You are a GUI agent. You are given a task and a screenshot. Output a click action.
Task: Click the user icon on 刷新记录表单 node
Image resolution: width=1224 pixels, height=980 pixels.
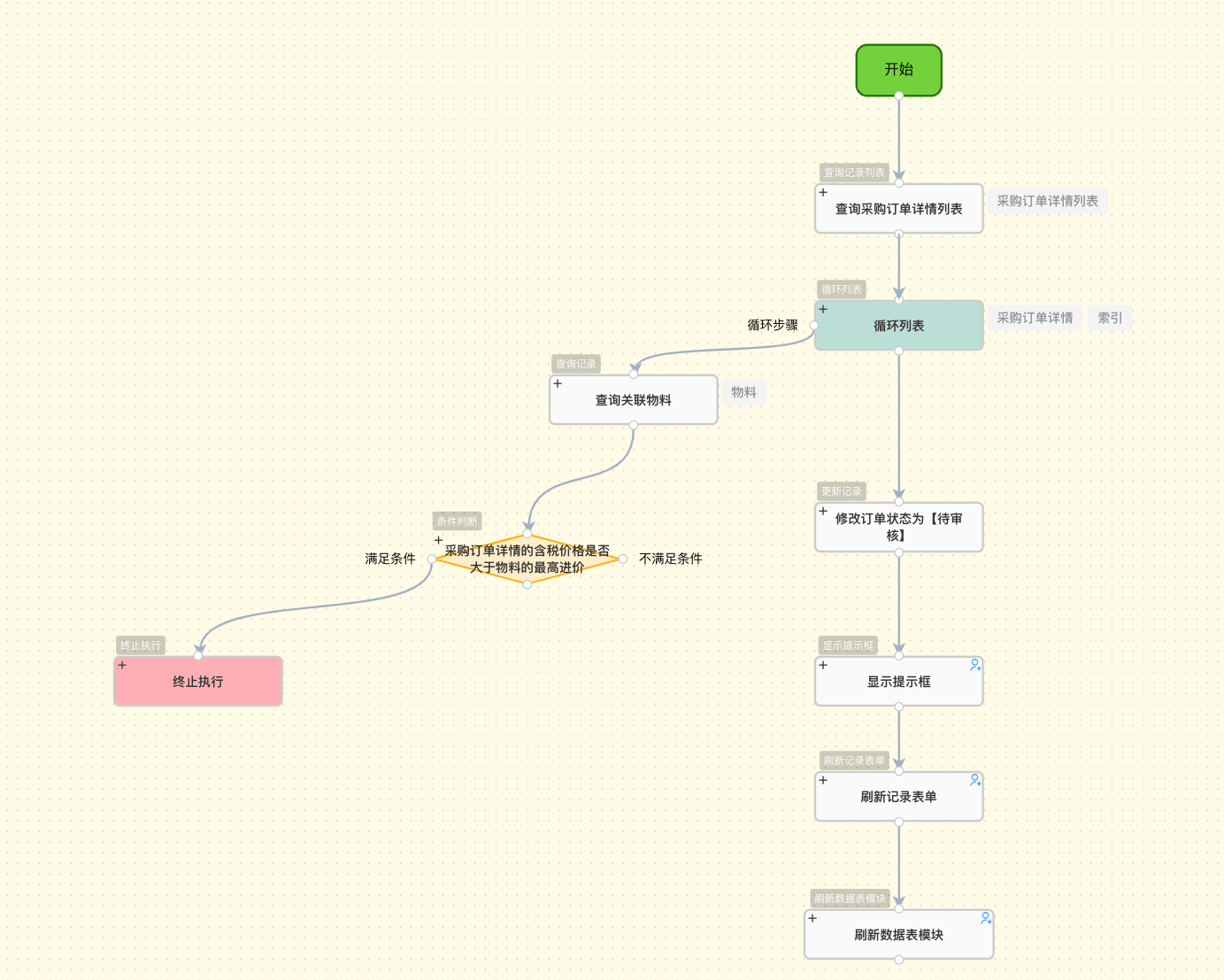[x=975, y=780]
